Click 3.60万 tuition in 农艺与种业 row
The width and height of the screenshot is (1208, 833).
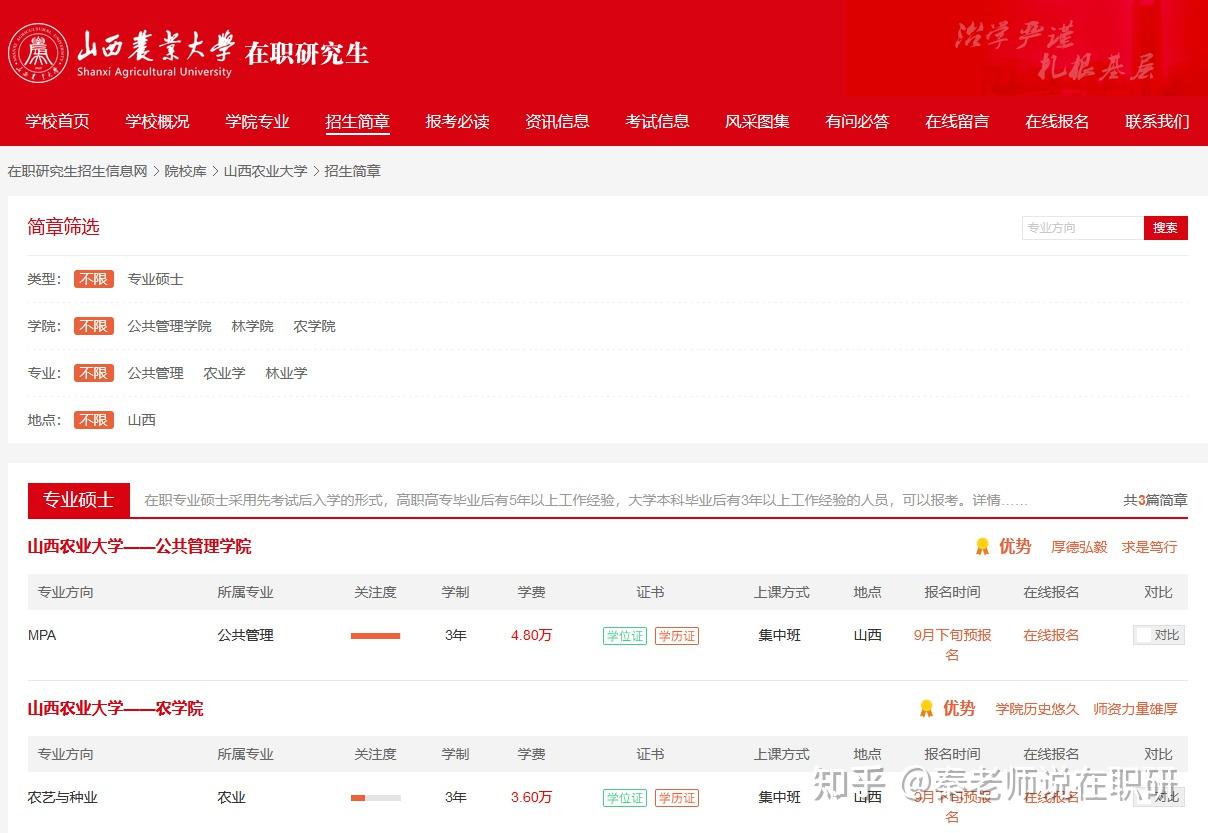pyautogui.click(x=531, y=797)
